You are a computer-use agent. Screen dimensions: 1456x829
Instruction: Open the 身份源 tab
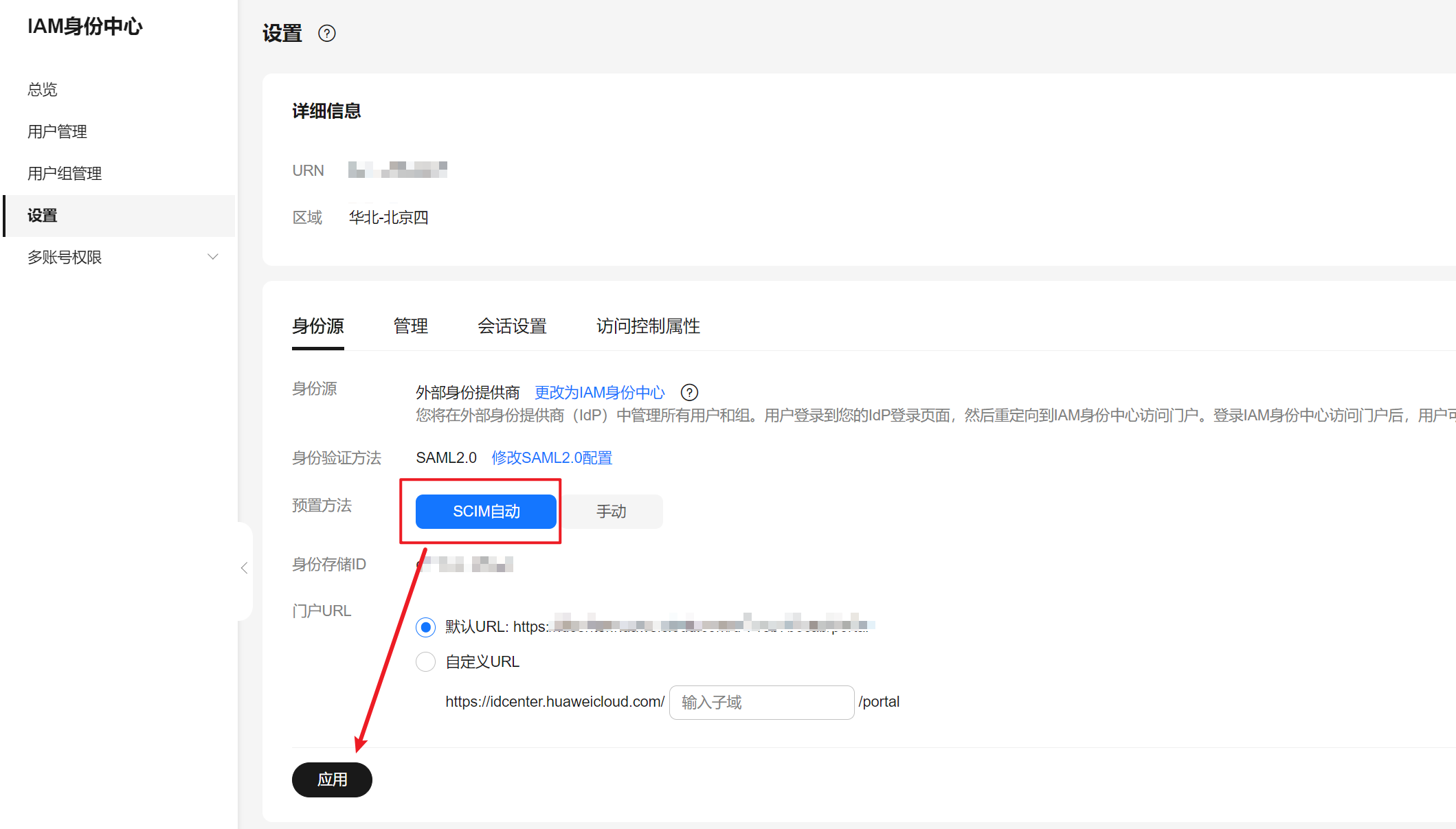point(317,326)
